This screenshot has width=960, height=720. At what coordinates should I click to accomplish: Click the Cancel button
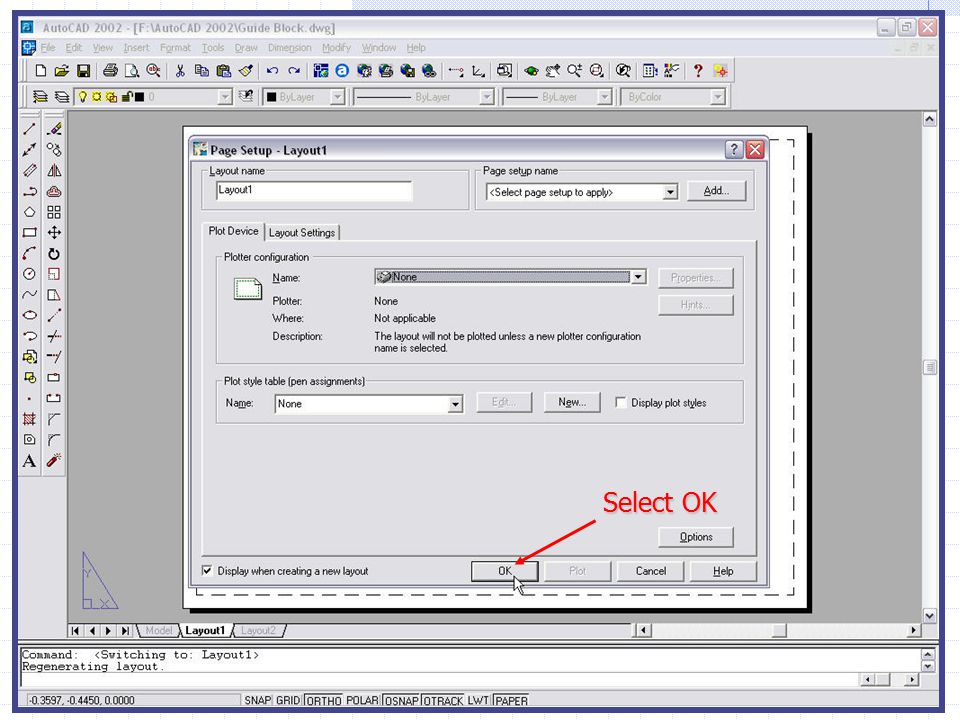coord(650,571)
